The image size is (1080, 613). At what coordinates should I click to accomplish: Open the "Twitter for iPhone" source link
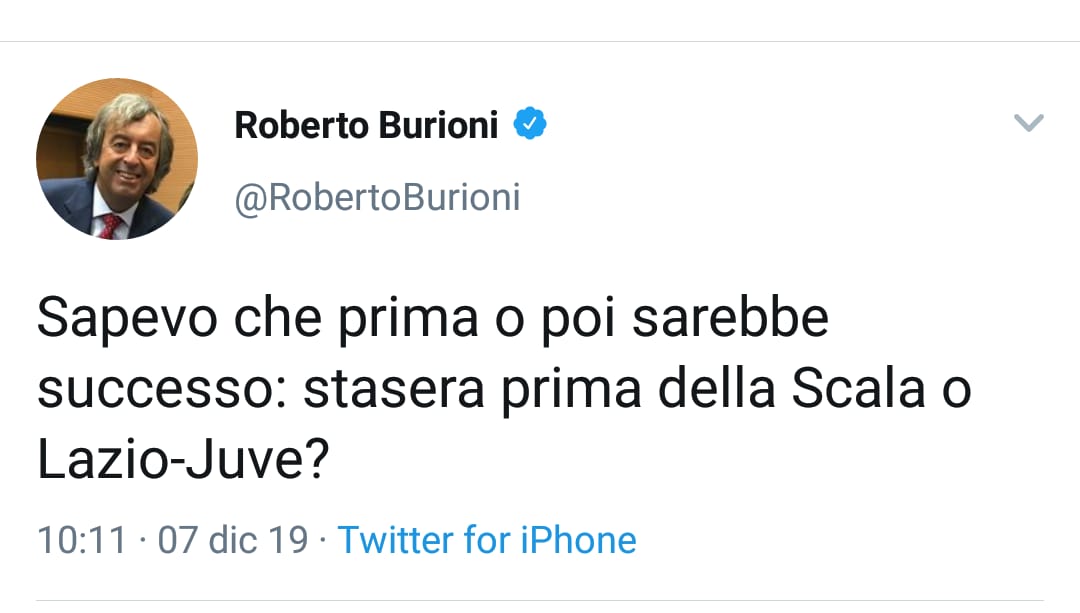pyautogui.click(x=487, y=540)
